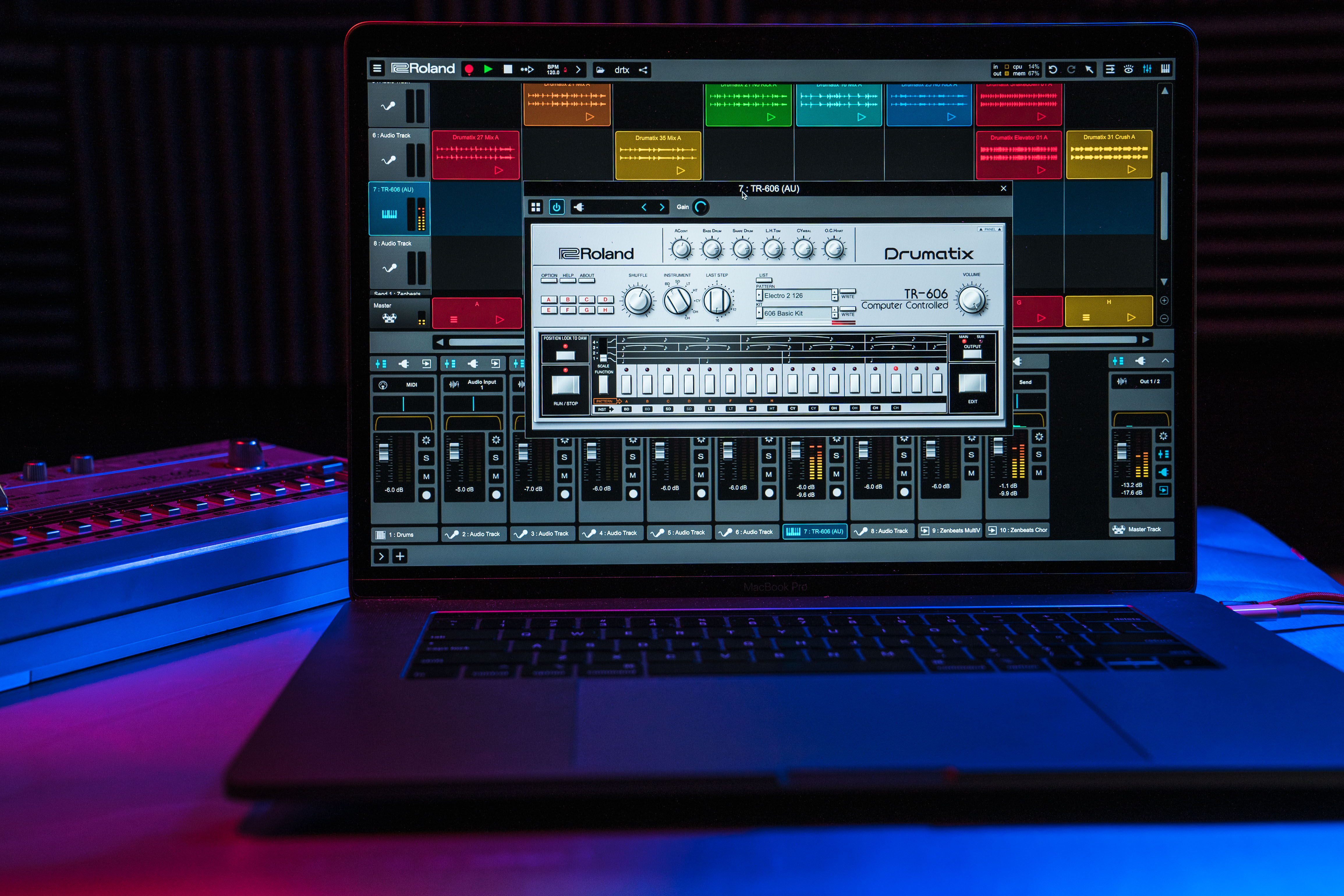Open settings gear on Drums channel
The width and height of the screenshot is (1344, 896).
[426, 440]
